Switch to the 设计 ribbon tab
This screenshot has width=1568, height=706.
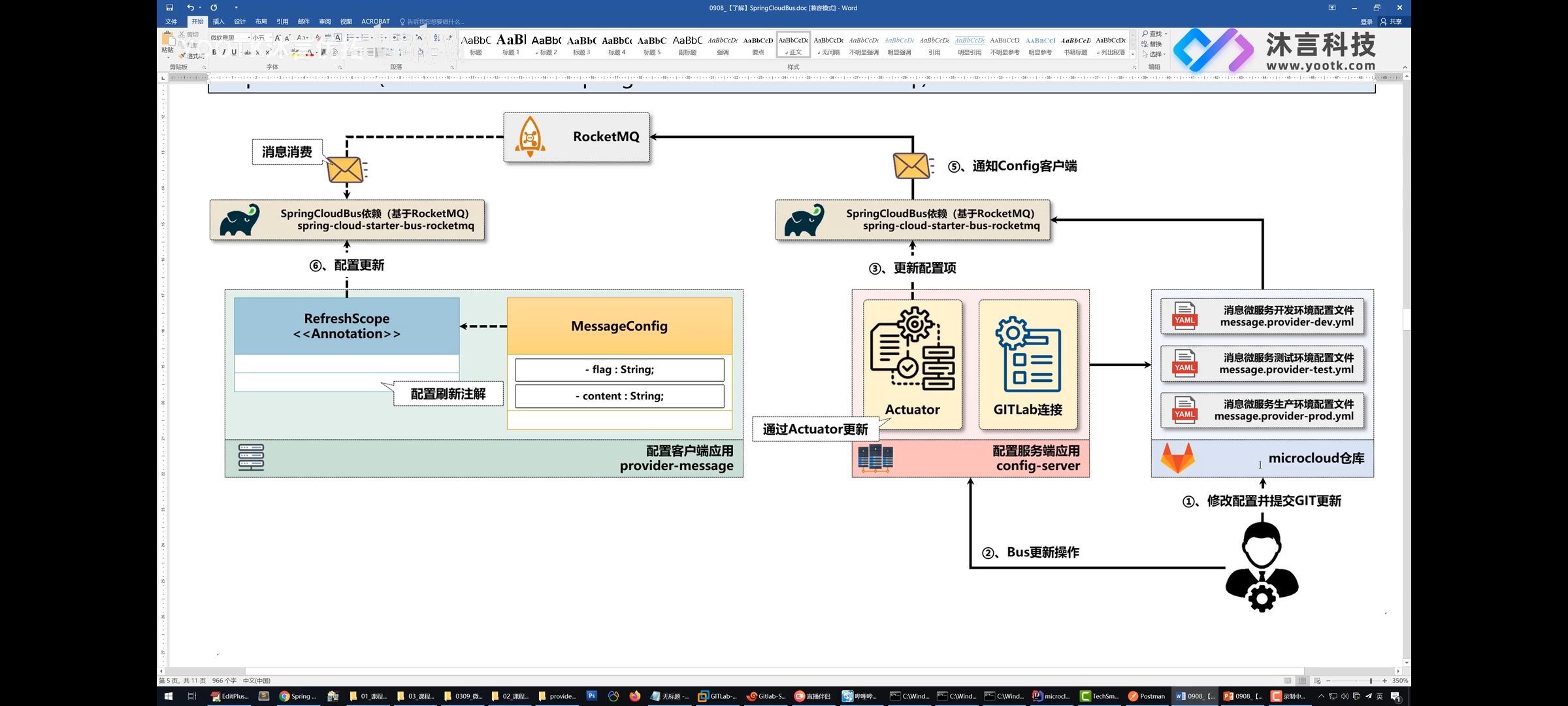click(240, 22)
